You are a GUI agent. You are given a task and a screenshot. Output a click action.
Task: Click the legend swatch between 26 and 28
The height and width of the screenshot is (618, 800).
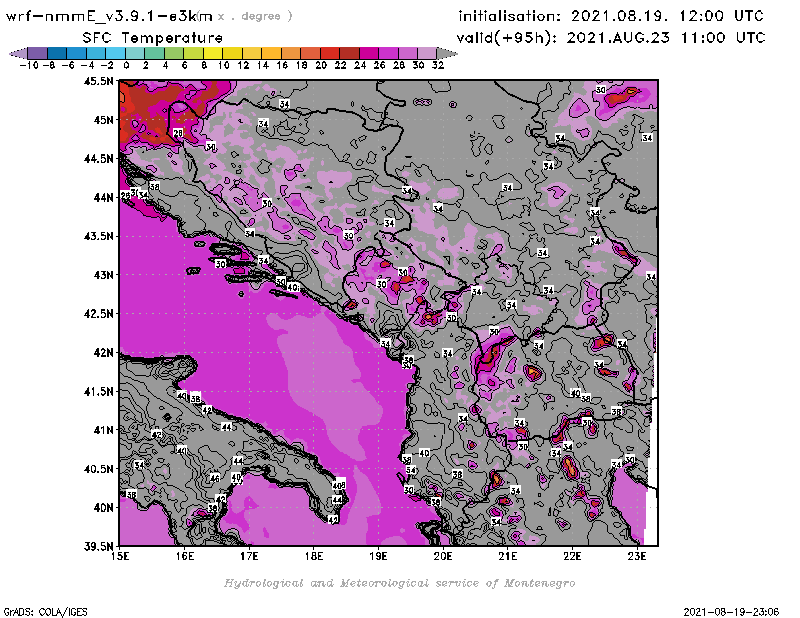coord(388,53)
